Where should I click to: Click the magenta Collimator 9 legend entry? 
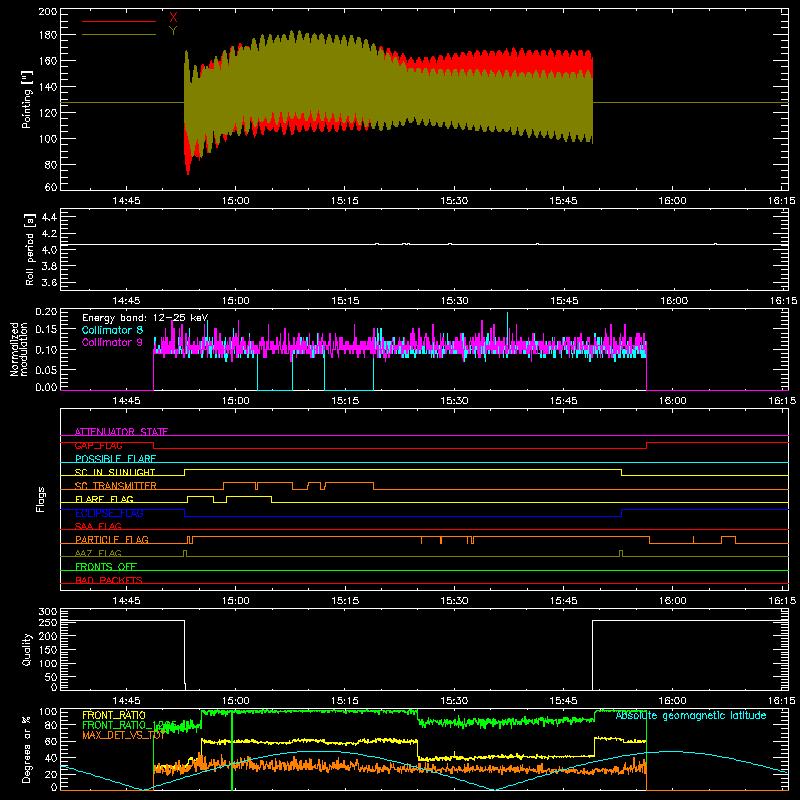tap(112, 342)
